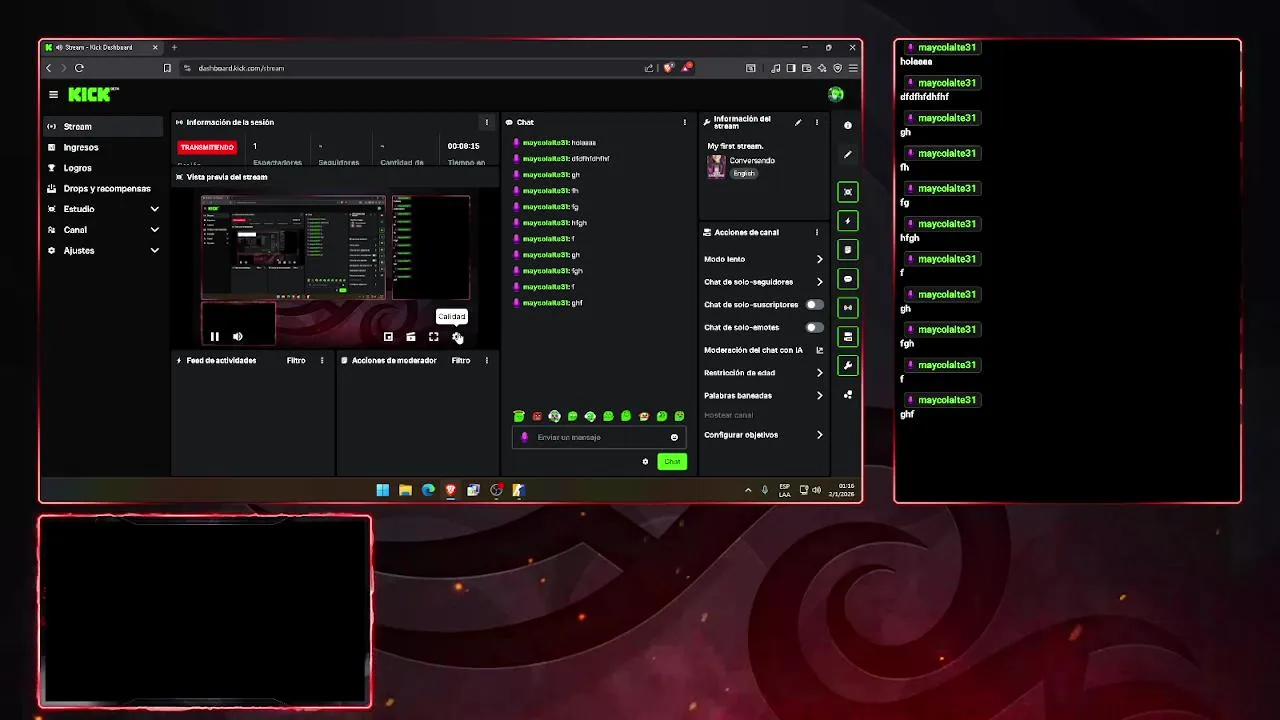Click Moderación del chat con IA
Image resolution: width=1280 pixels, height=720 pixels.
tap(753, 350)
